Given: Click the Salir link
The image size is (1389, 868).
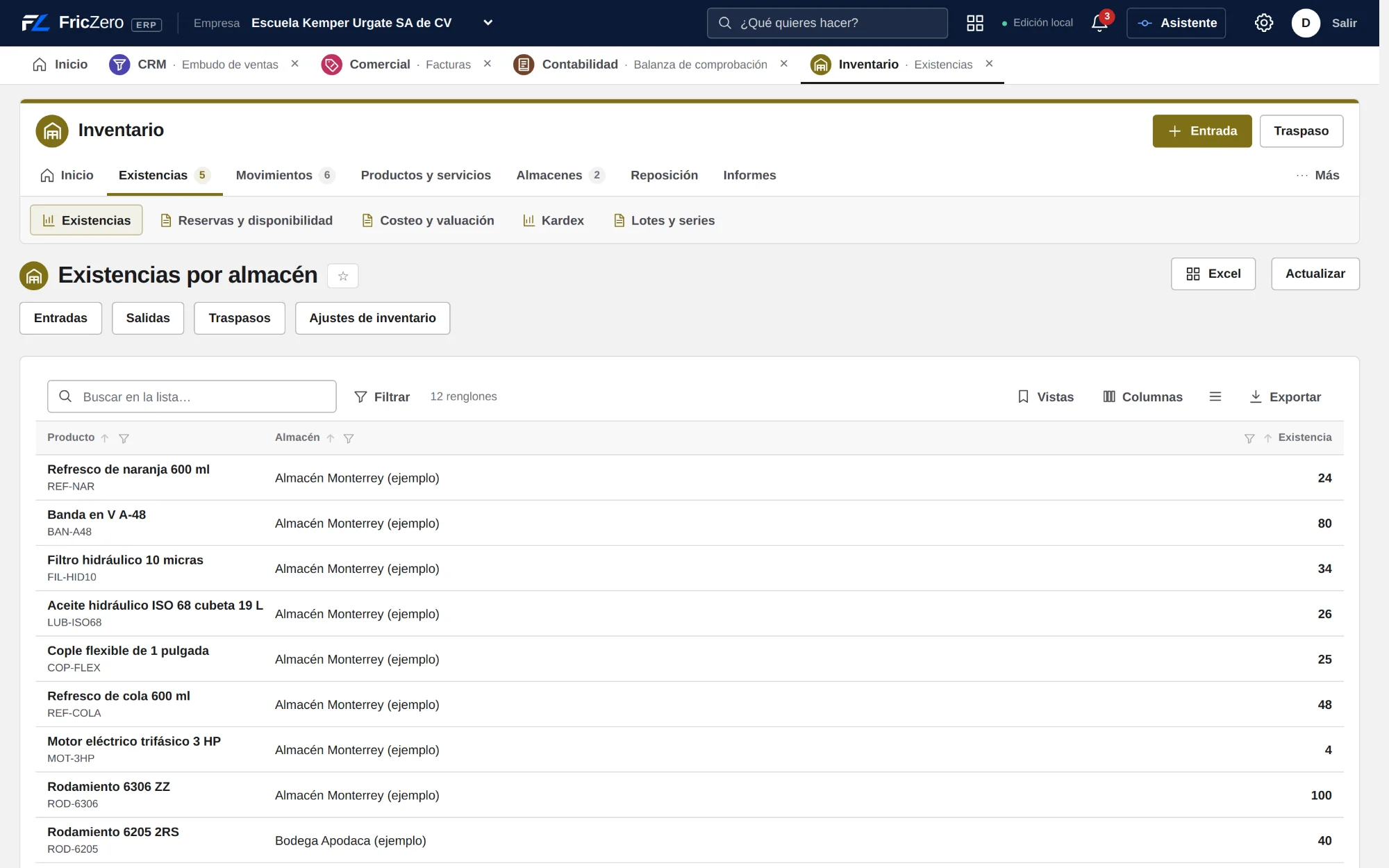Looking at the screenshot, I should click(x=1345, y=23).
